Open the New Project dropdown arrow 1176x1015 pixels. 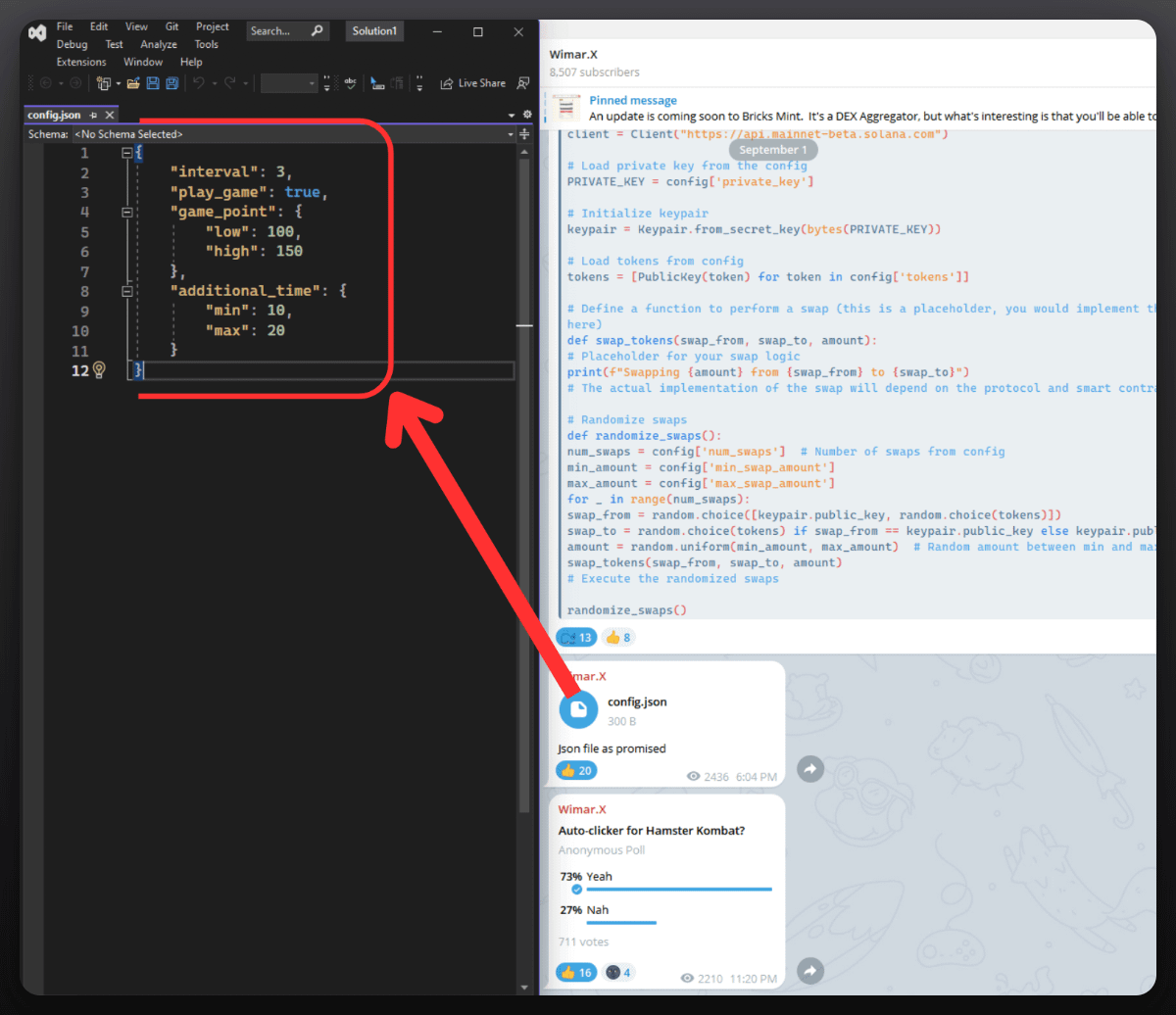pyautogui.click(x=119, y=84)
